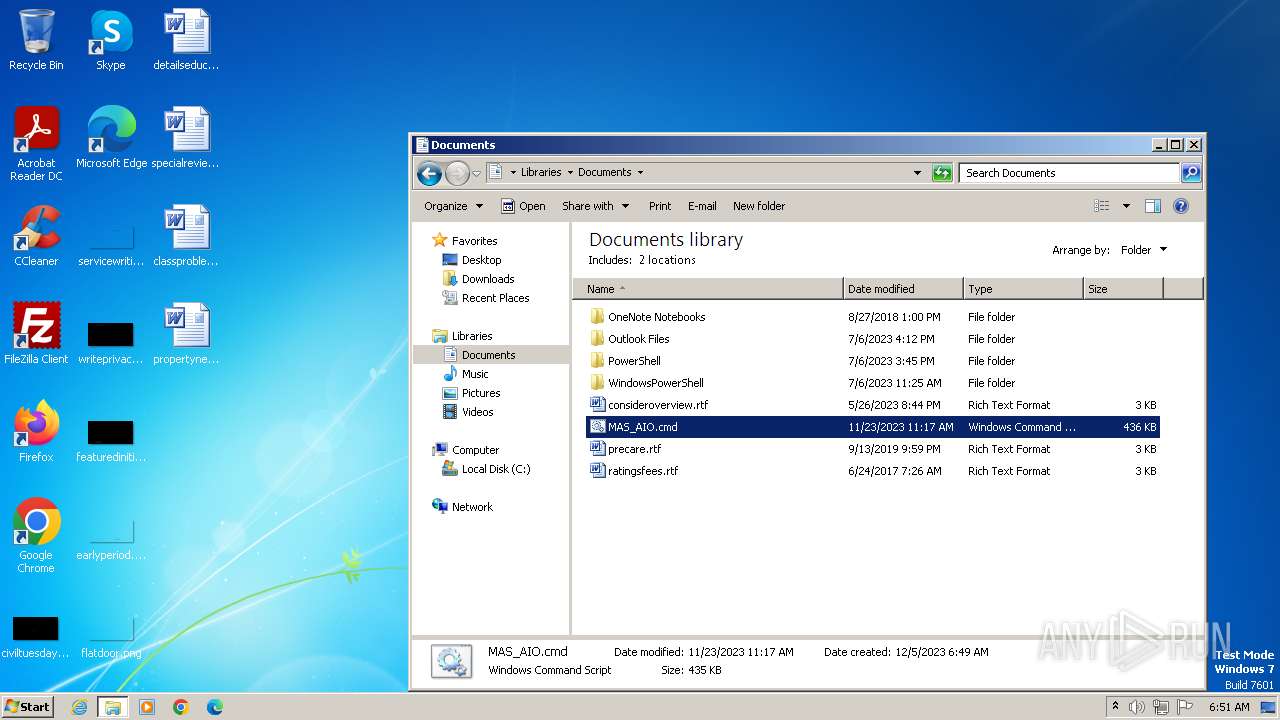Click the Back navigation arrow in Explorer

(x=429, y=173)
